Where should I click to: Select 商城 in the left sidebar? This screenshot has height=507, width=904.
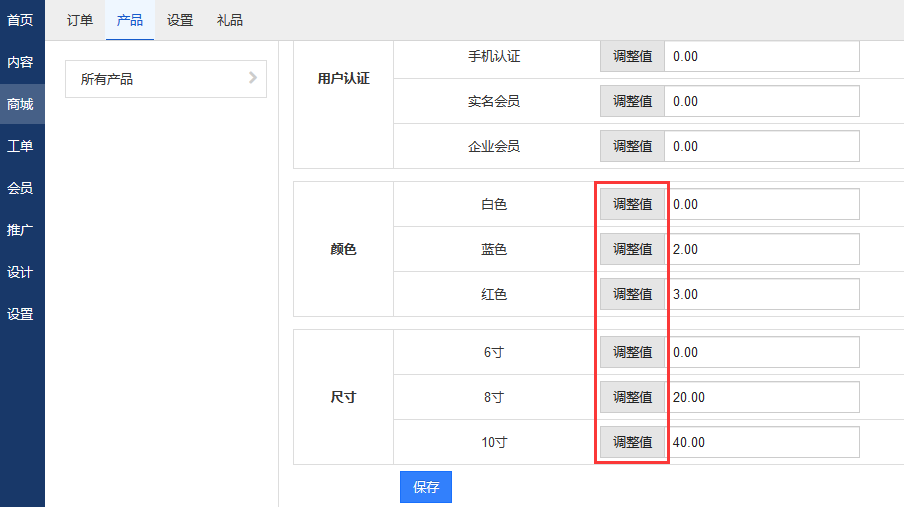21,104
